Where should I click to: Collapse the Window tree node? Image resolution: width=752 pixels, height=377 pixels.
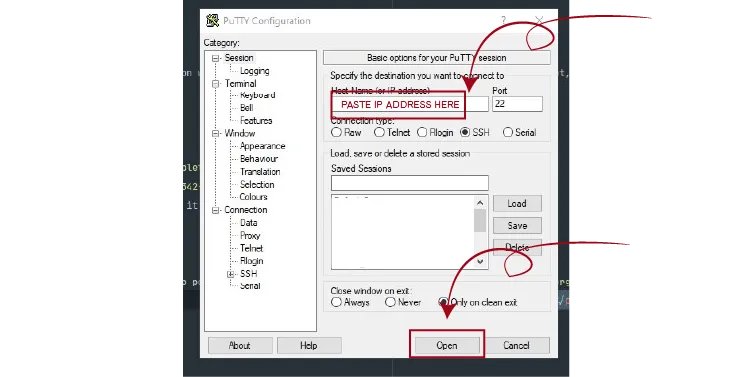(x=215, y=133)
